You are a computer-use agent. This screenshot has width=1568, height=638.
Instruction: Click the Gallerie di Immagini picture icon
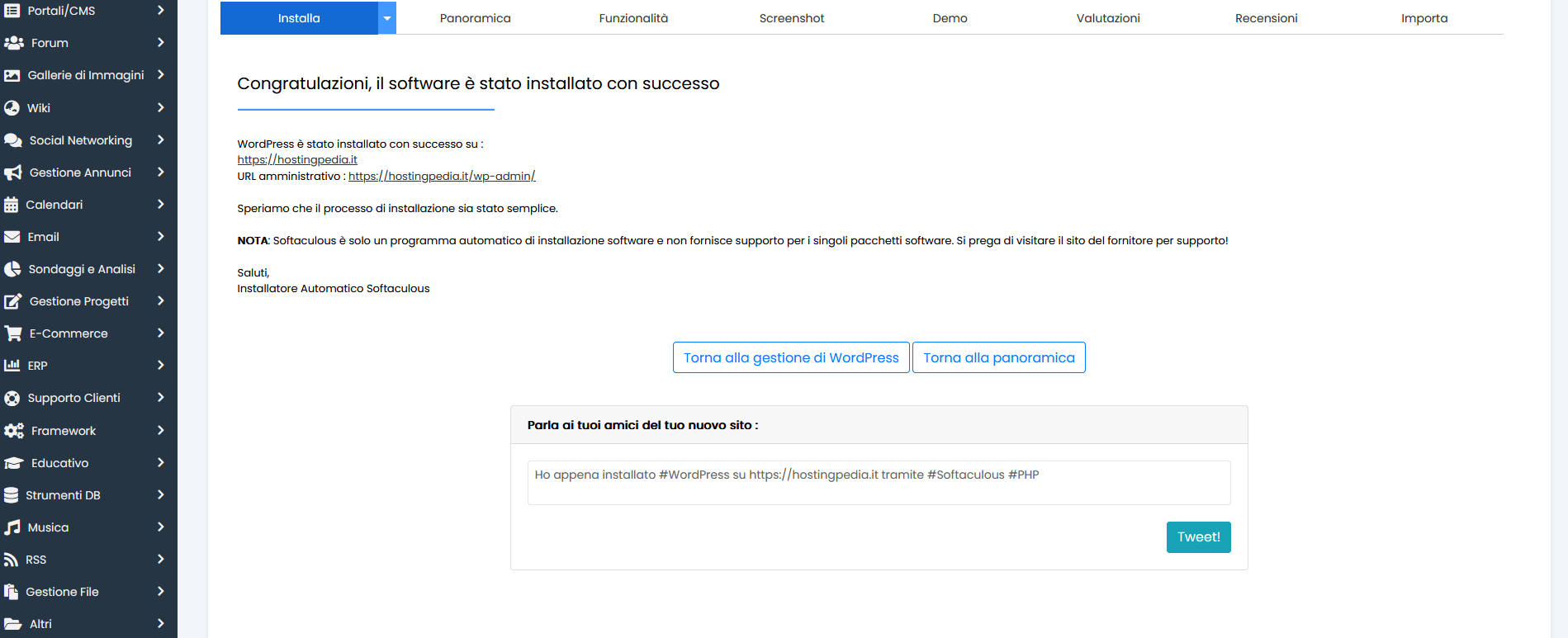[x=12, y=75]
